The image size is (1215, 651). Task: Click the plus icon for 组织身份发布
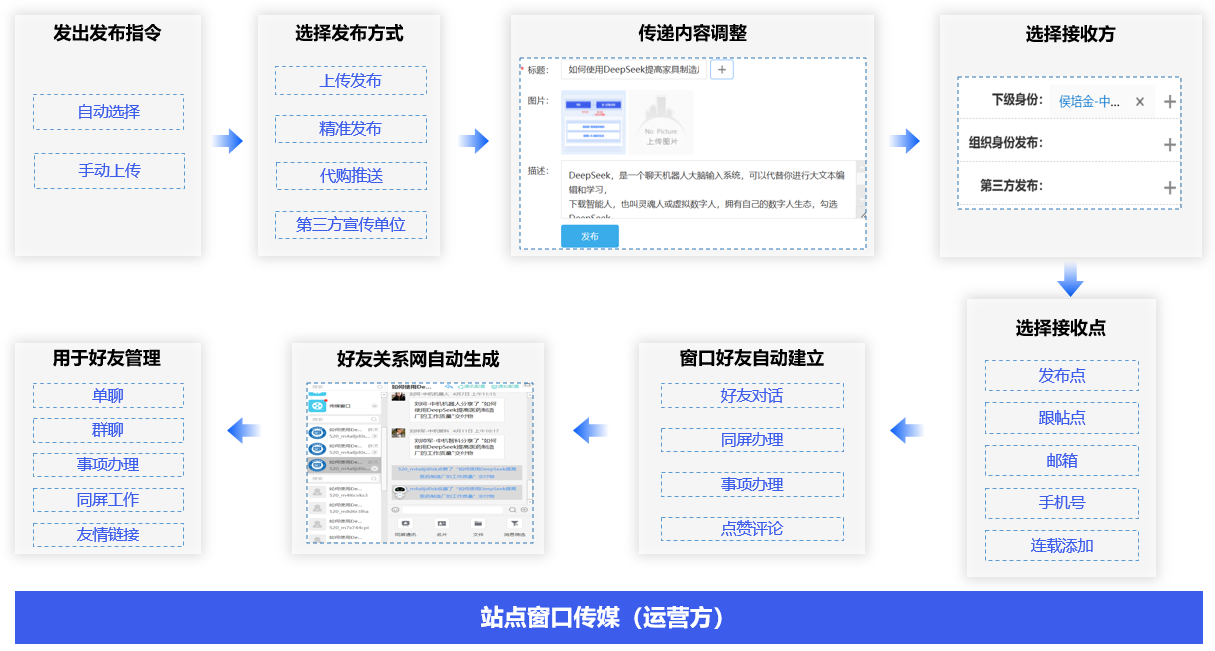pyautogui.click(x=1169, y=144)
